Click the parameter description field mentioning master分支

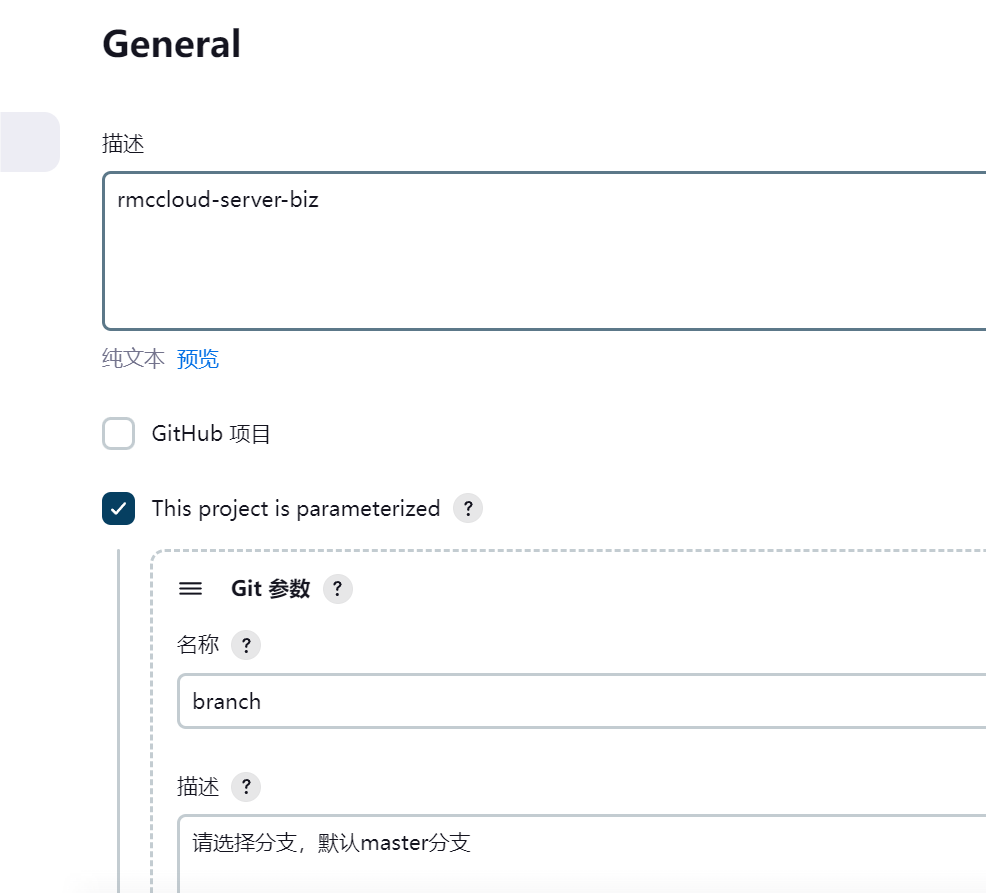pyautogui.click(x=582, y=853)
